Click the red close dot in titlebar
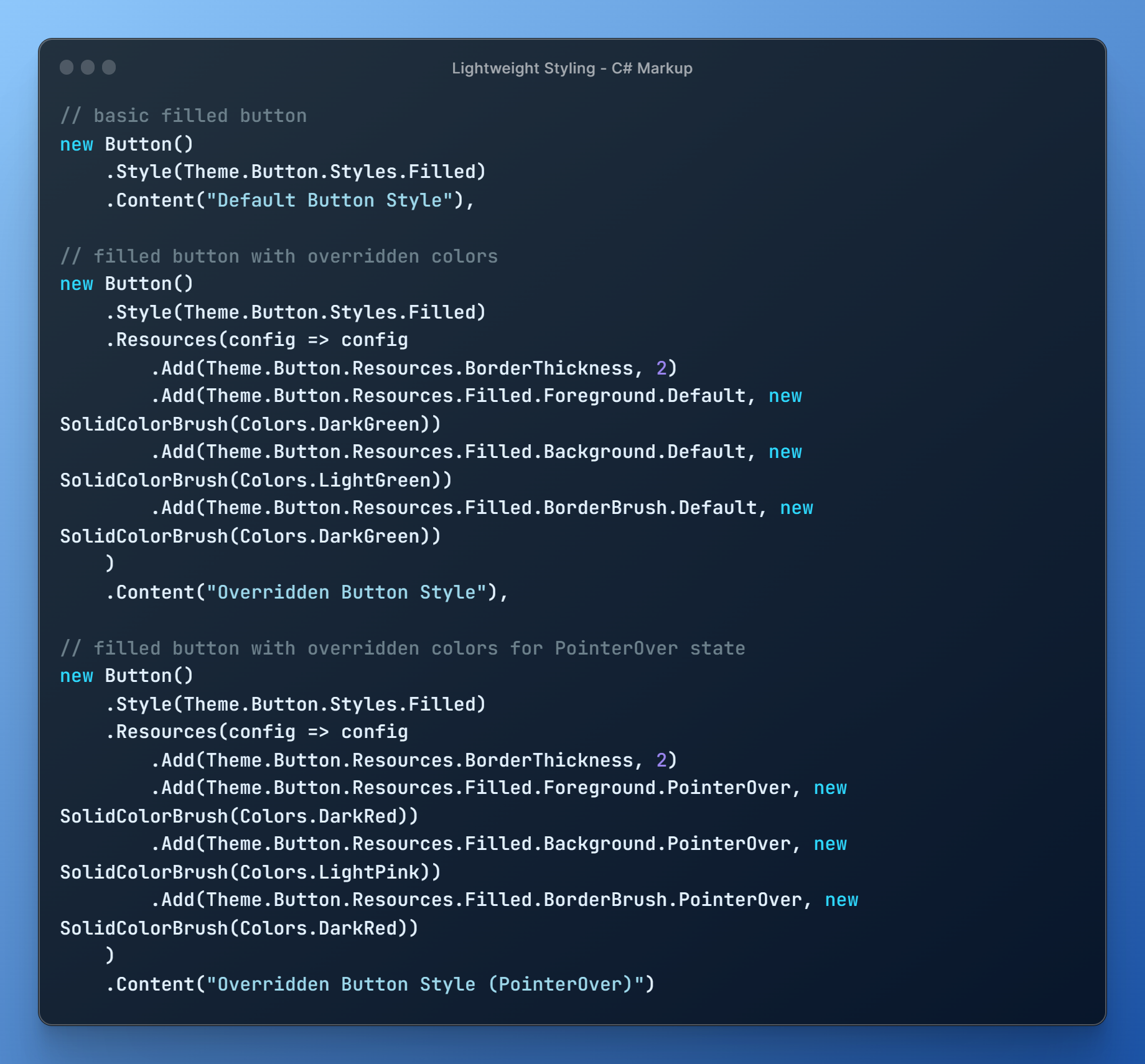This screenshot has width=1145, height=1064. (x=68, y=68)
